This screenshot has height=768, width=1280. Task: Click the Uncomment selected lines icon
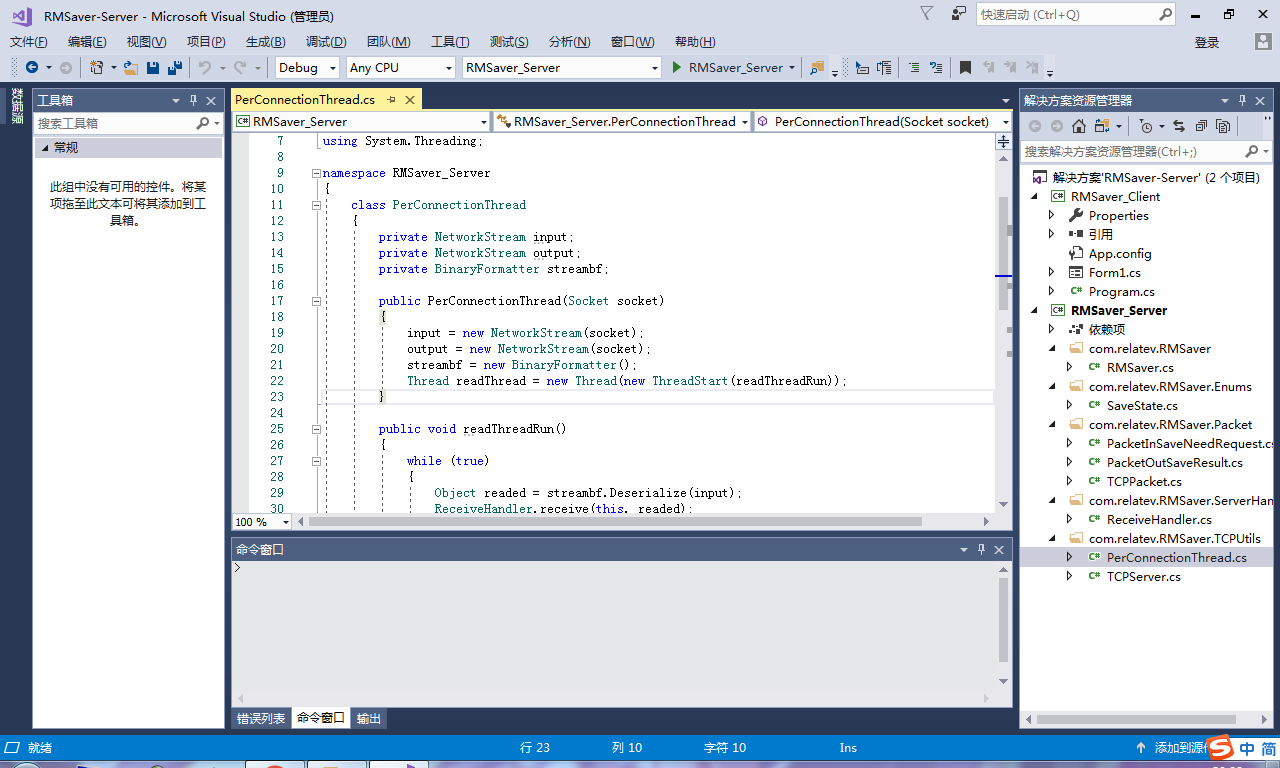point(936,68)
